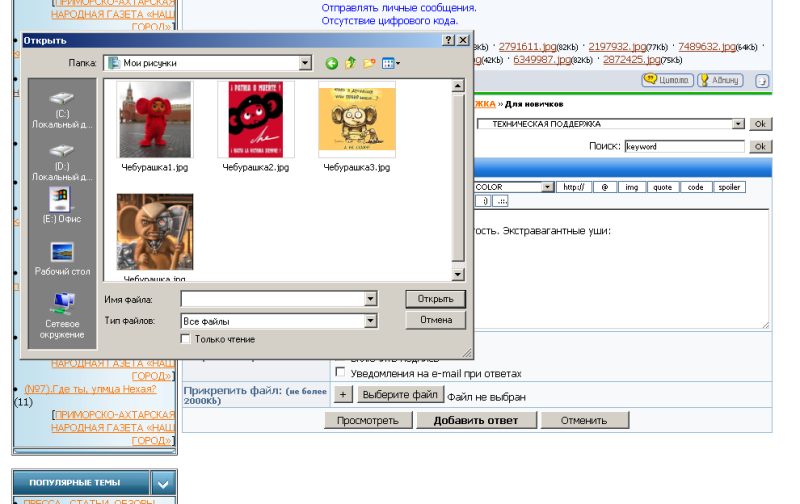Click the Выберите файл button
This screenshot has width=800, height=504.
(x=400, y=394)
